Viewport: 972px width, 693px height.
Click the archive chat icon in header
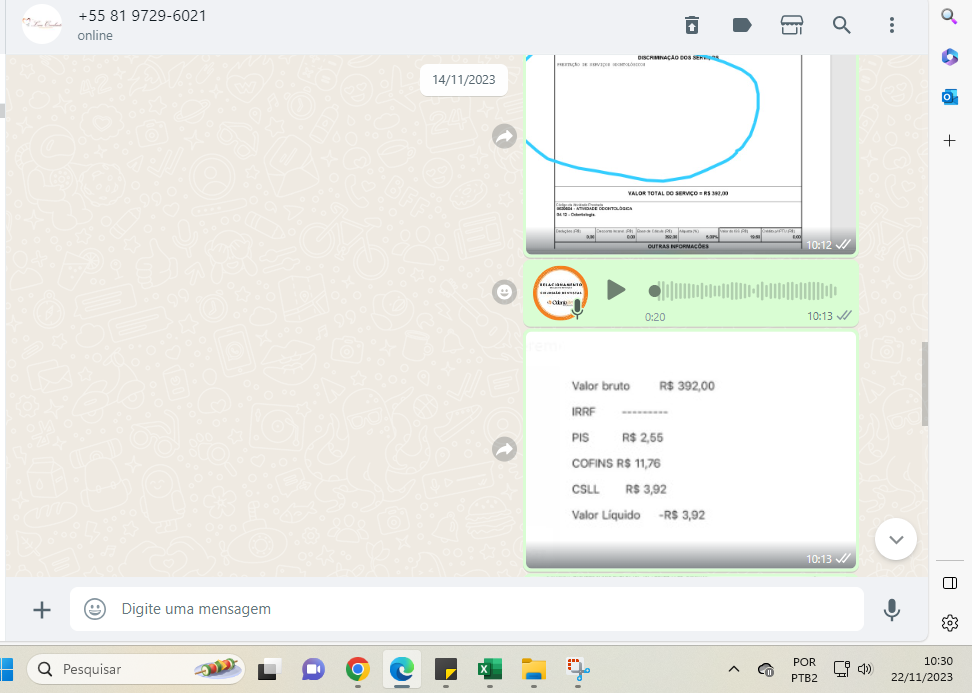tap(692, 25)
